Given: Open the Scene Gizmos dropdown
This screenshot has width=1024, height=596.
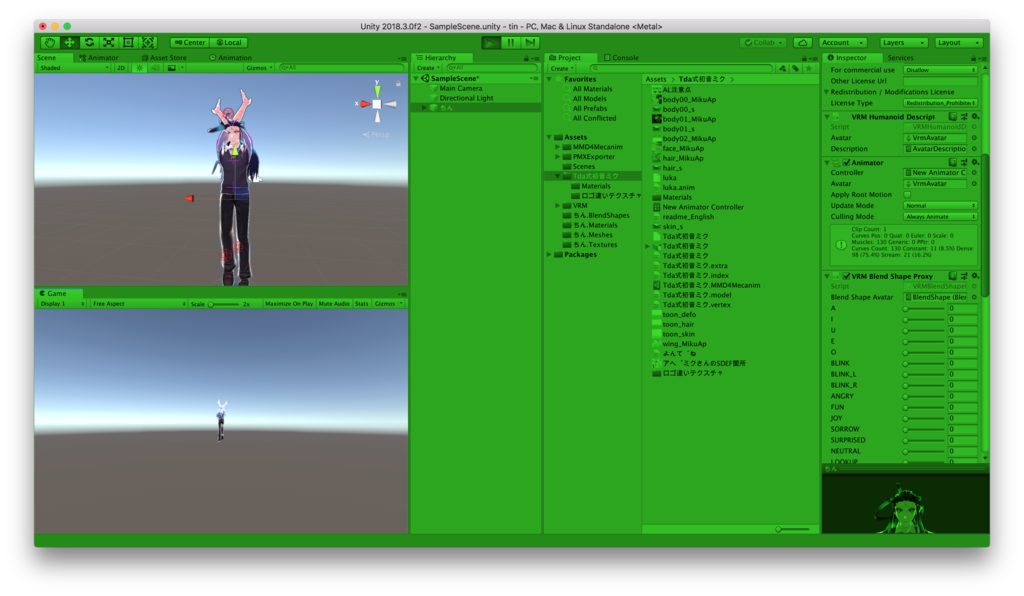Looking at the screenshot, I should pos(259,67).
